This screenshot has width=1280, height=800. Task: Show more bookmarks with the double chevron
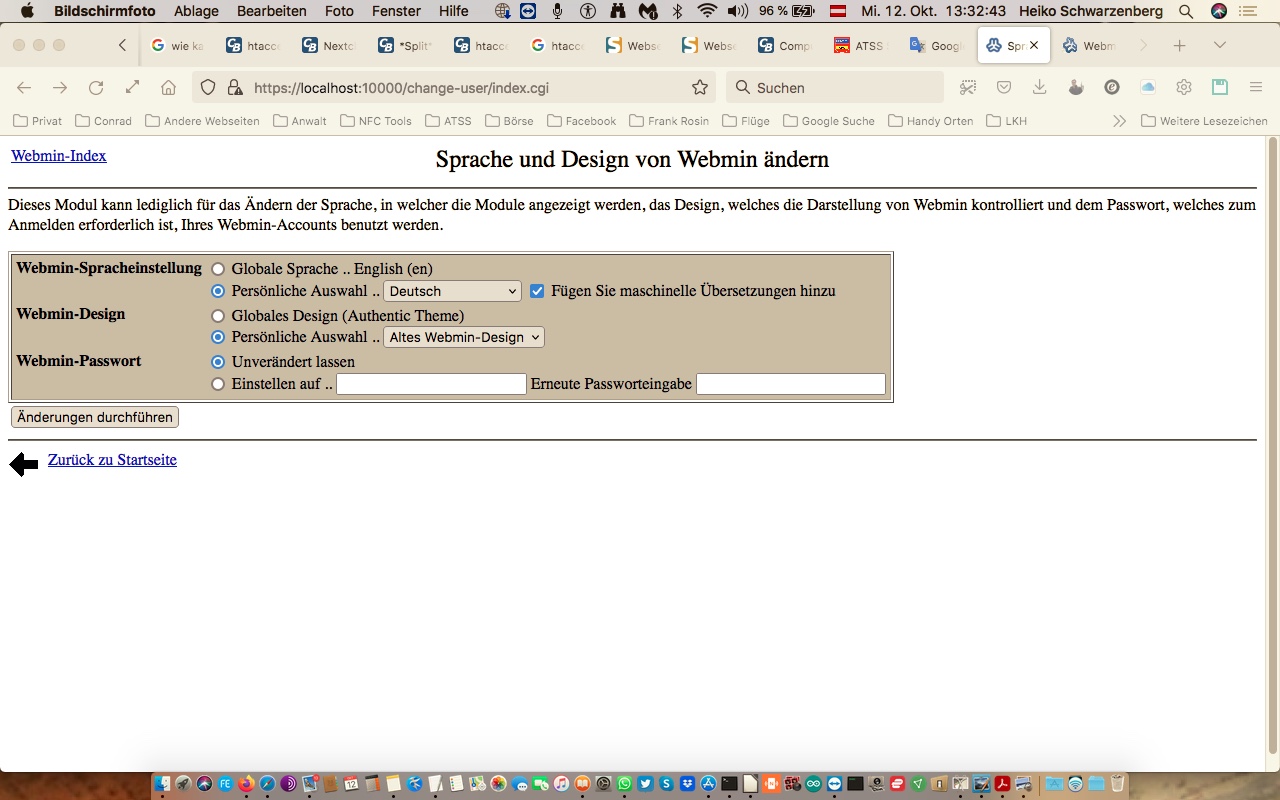pyautogui.click(x=1119, y=121)
